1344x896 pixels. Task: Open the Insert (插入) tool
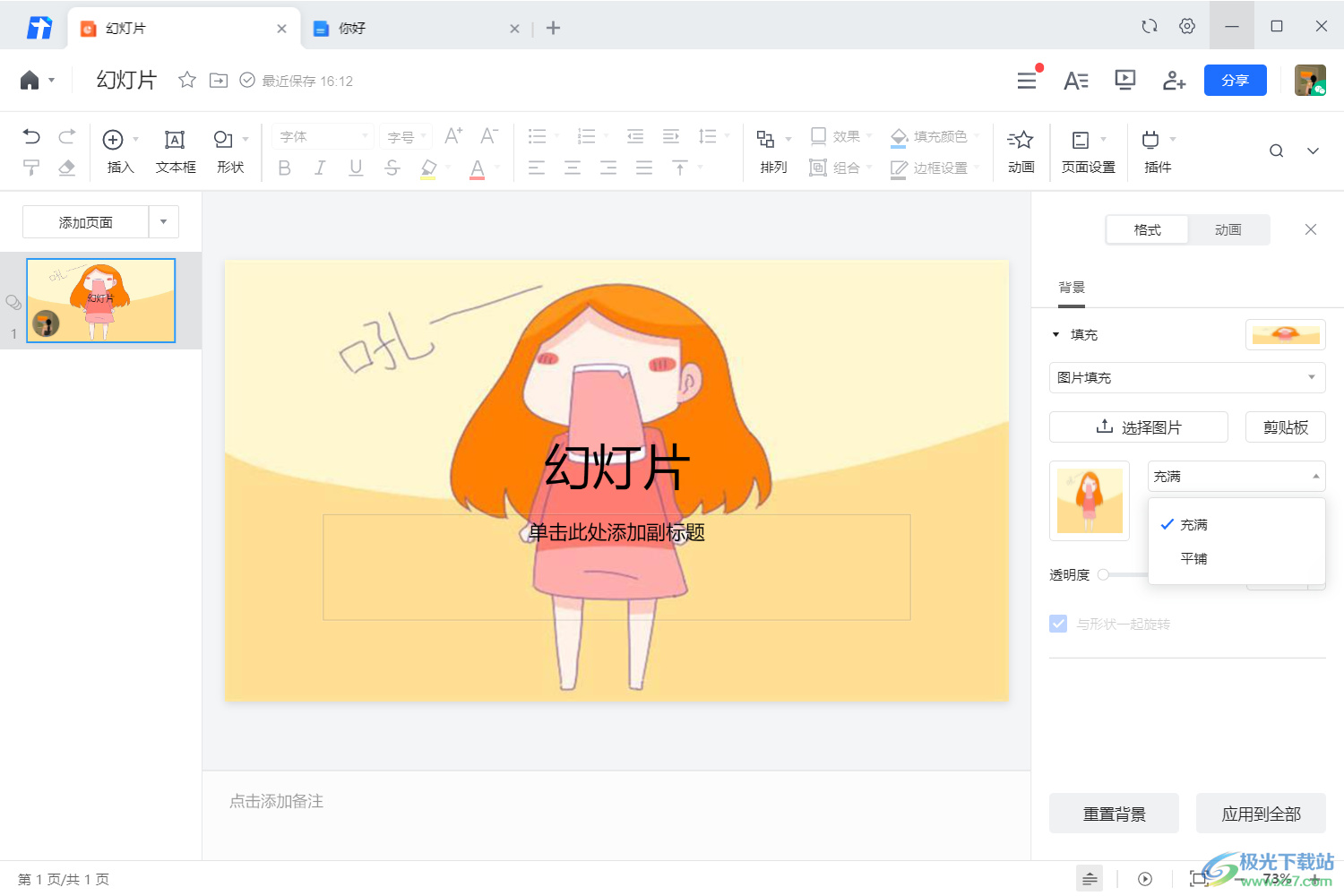pyautogui.click(x=120, y=151)
